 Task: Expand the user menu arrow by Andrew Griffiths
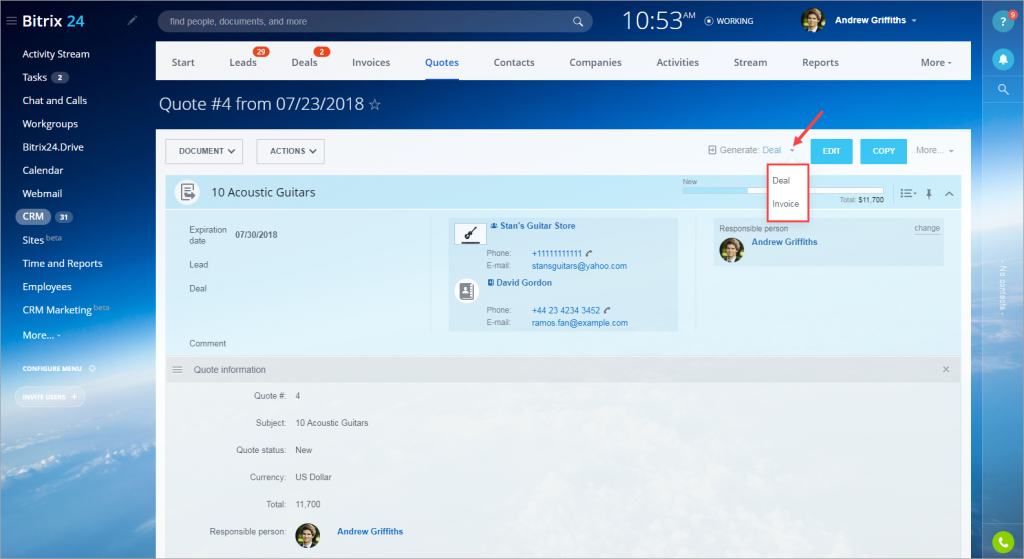pyautogui.click(x=914, y=21)
